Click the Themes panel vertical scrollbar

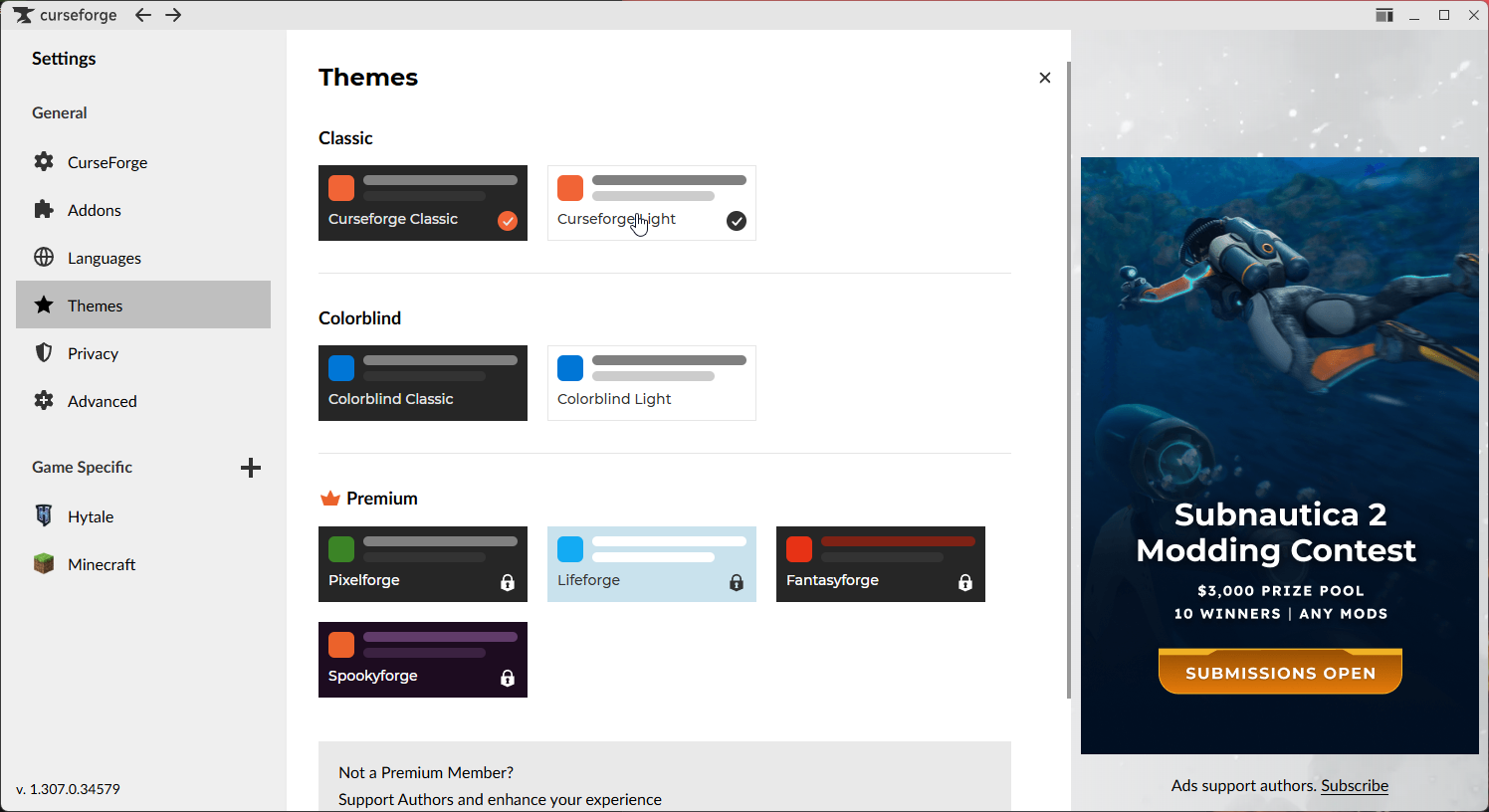pyautogui.click(x=1069, y=379)
